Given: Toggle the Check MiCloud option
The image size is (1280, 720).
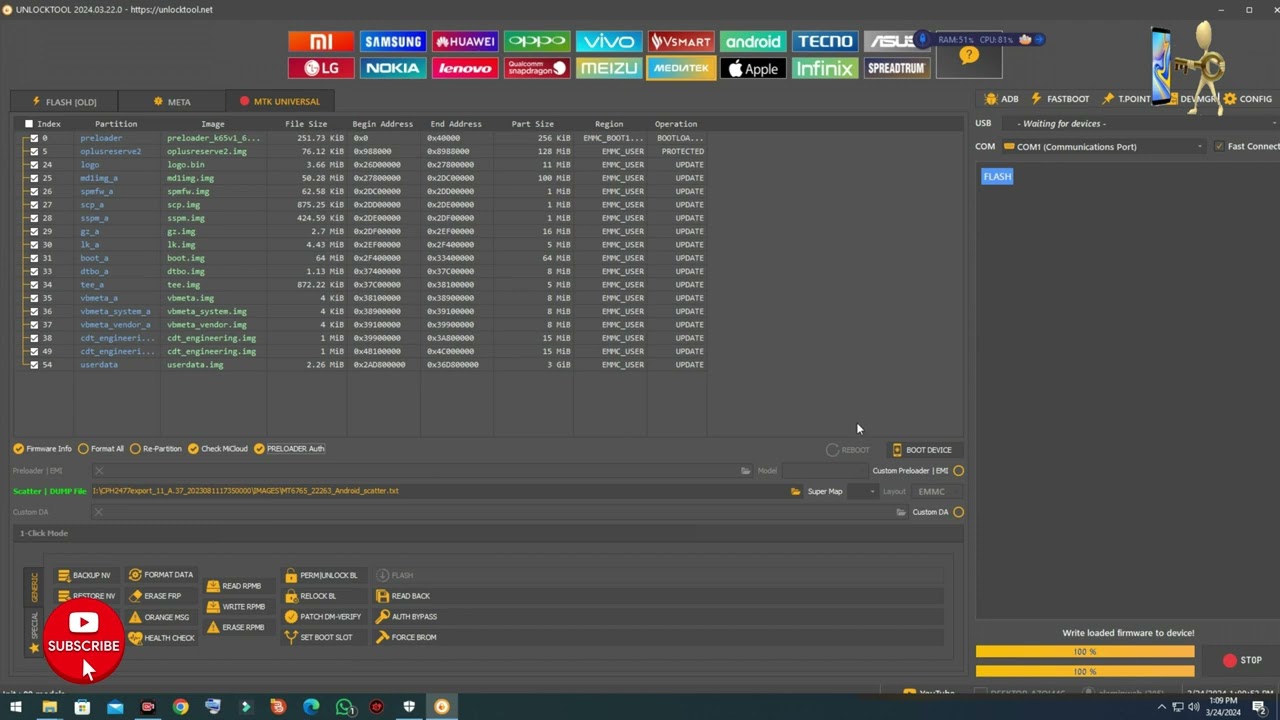Looking at the screenshot, I should [x=218, y=449].
